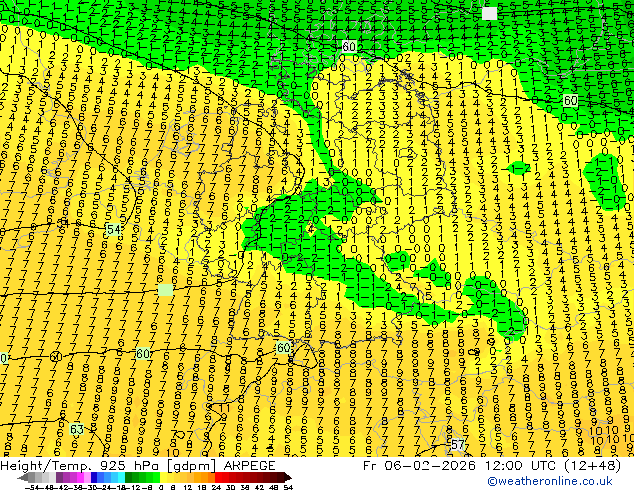The width and height of the screenshot is (634, 490).
Task: Click the '11' value label on the map
Action: [224, 408]
